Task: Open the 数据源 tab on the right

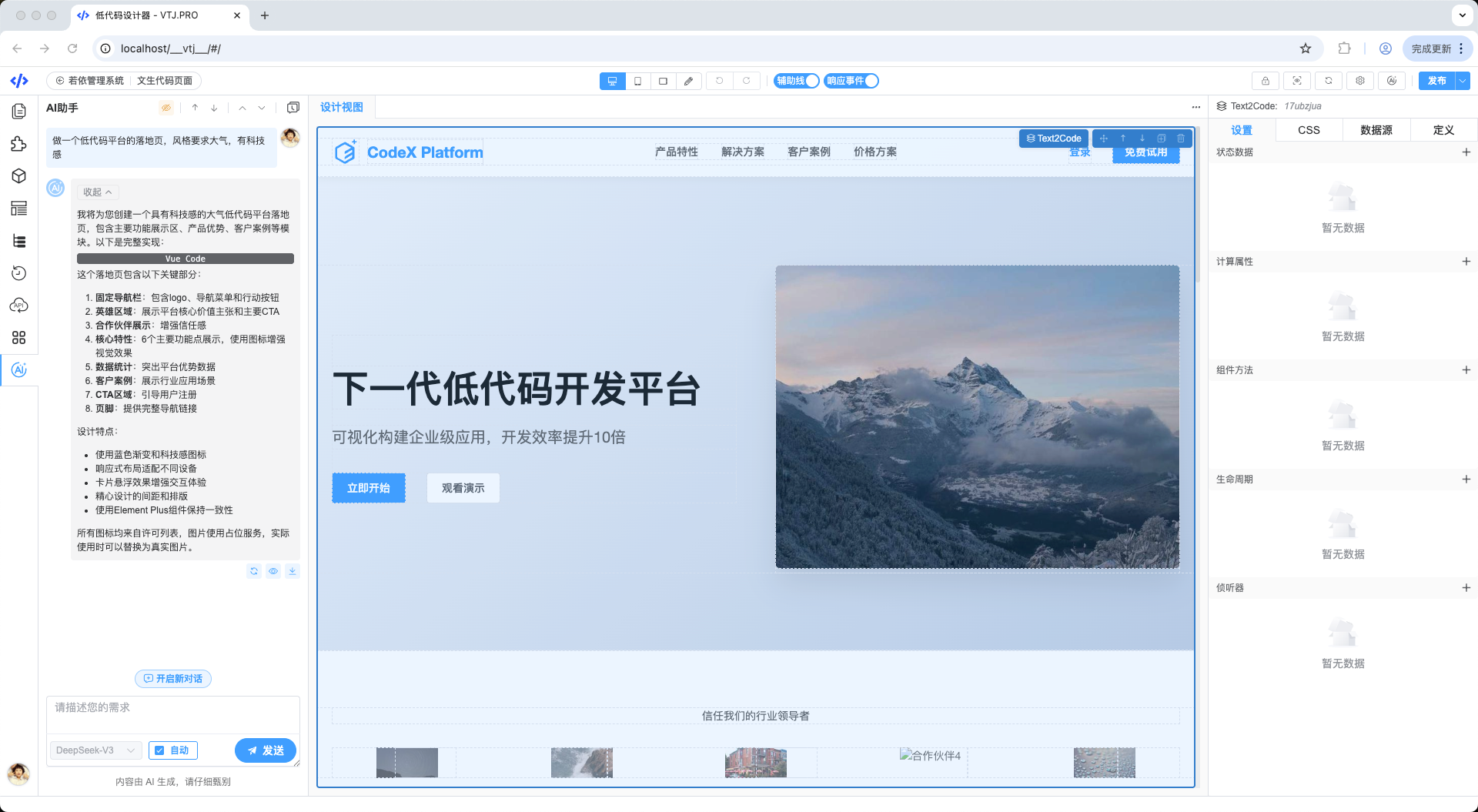Action: 1376,129
